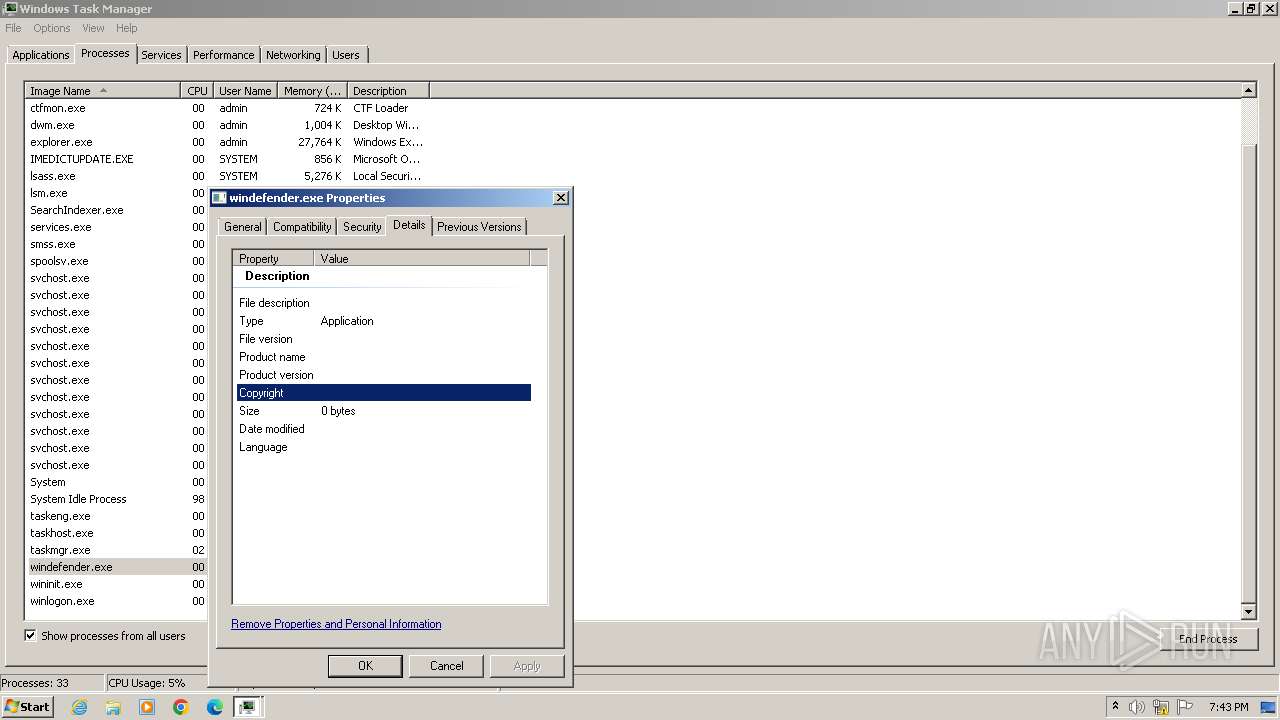Select the Copyright property row

pyautogui.click(x=384, y=393)
